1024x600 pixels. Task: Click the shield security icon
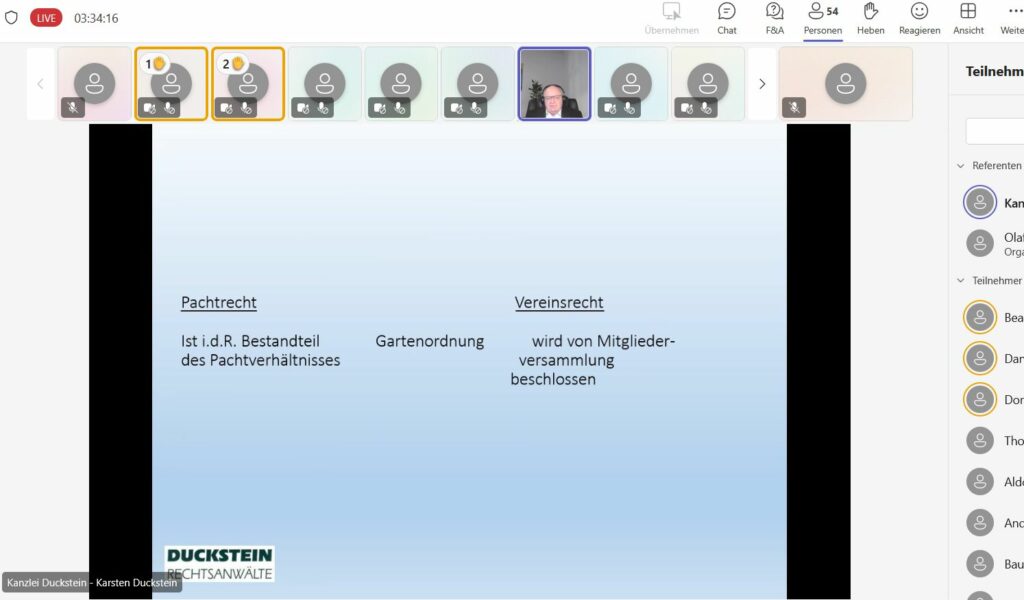pos(12,18)
